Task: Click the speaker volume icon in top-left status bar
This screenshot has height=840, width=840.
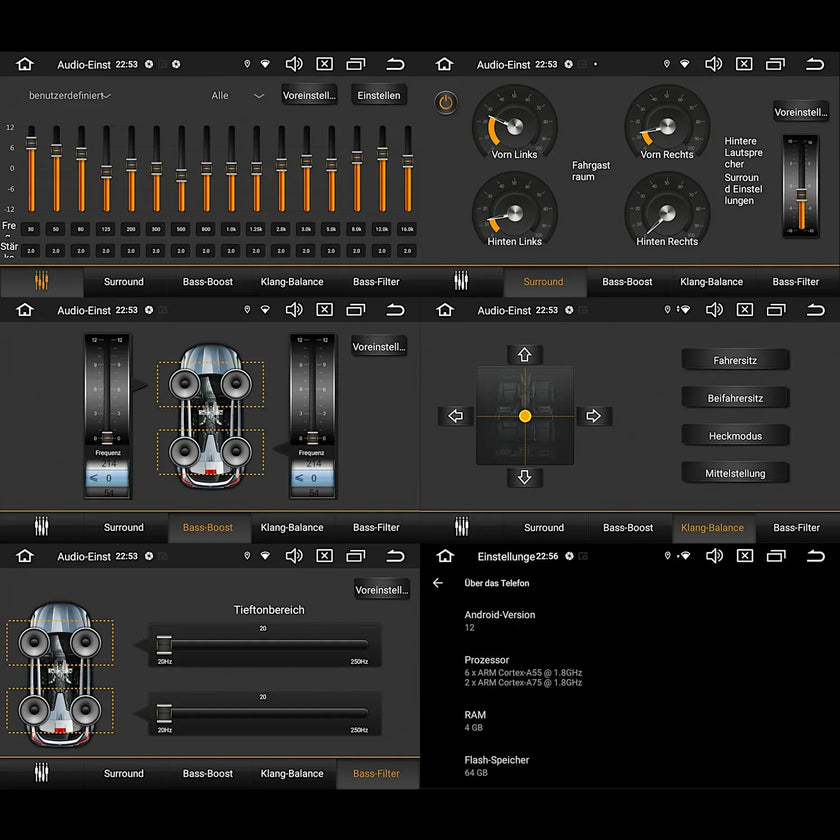Action: (x=294, y=64)
